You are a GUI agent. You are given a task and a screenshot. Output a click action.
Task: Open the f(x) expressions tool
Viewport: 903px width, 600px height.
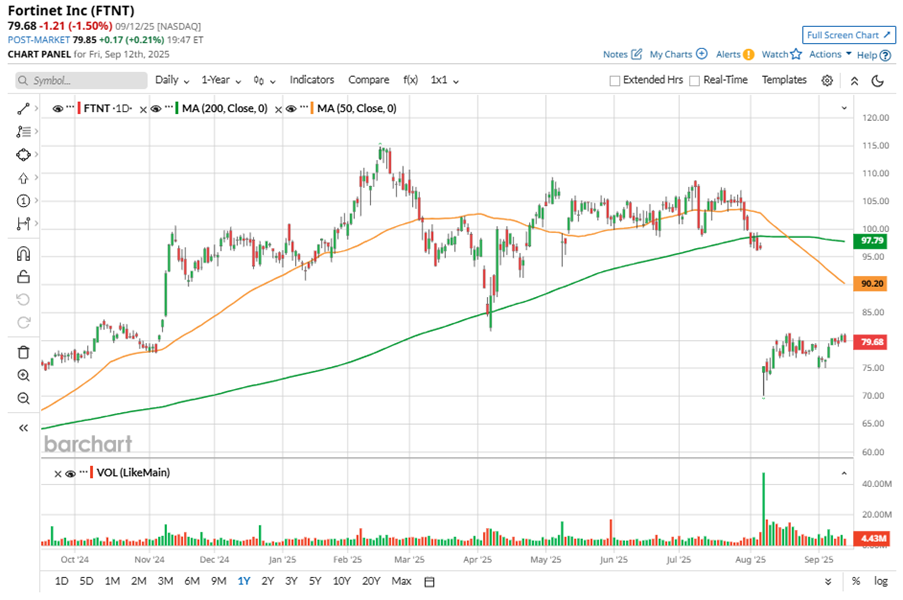coord(410,80)
